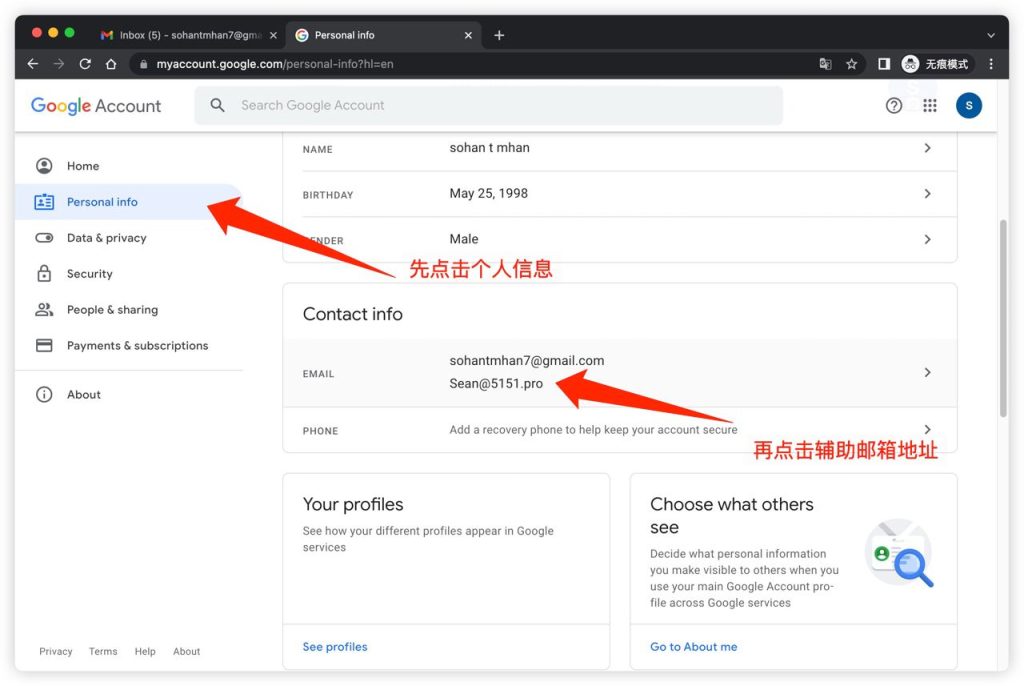Open a new browser tab

tap(499, 35)
